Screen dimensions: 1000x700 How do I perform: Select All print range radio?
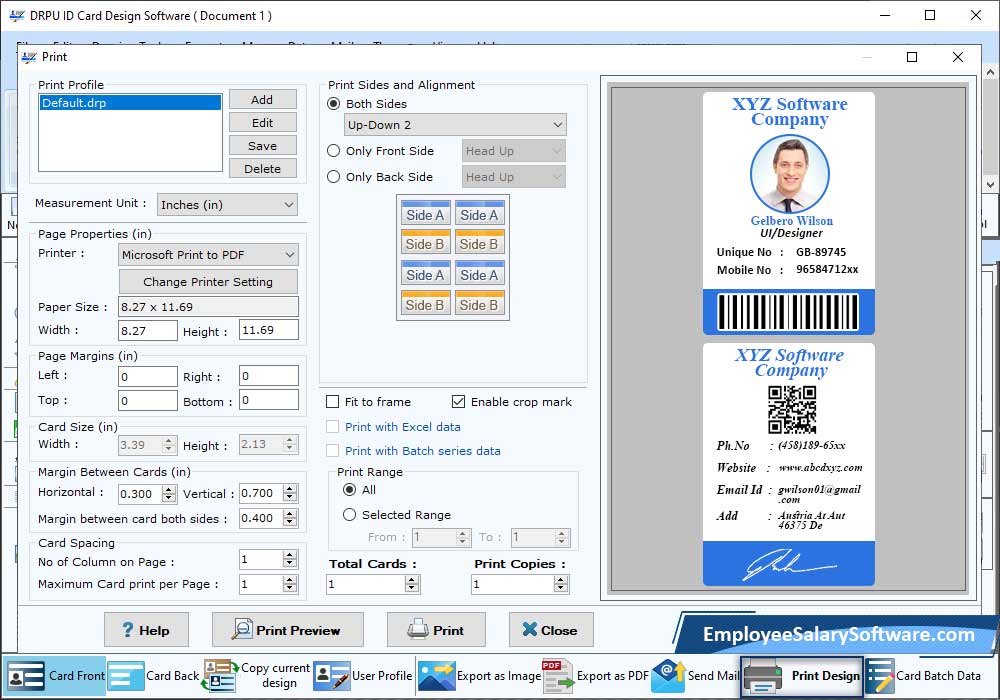(x=349, y=490)
